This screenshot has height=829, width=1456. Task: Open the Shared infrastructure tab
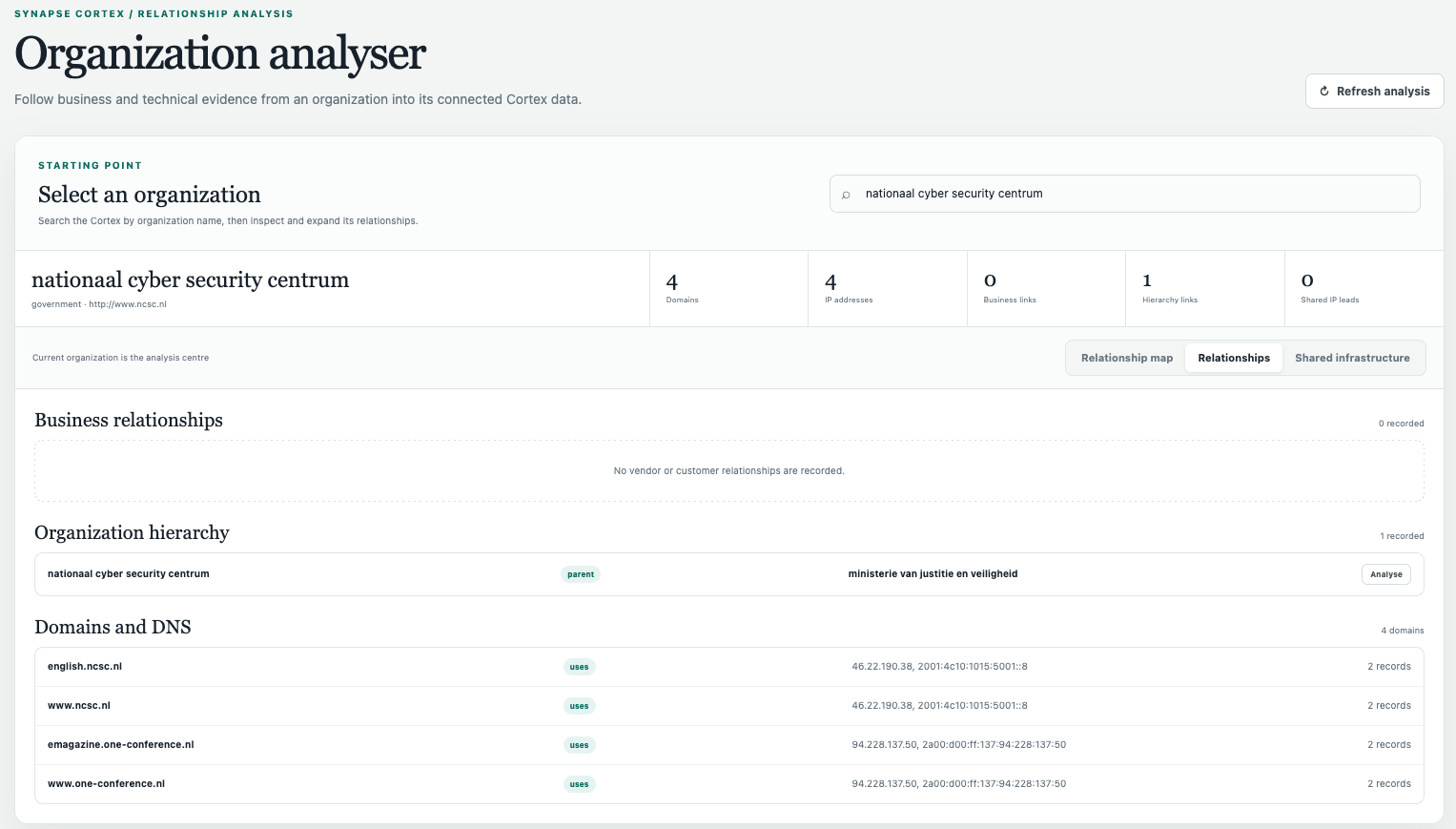click(1352, 358)
